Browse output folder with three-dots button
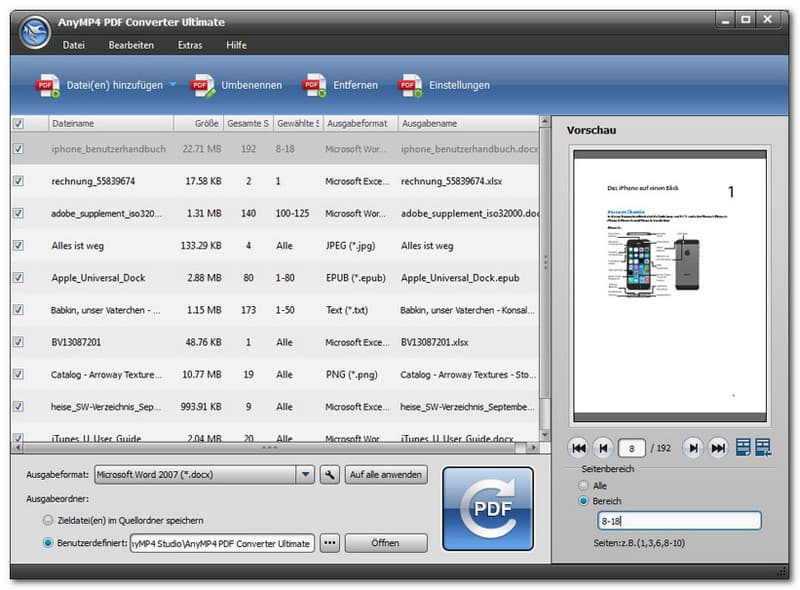800x590 pixels. tap(330, 543)
